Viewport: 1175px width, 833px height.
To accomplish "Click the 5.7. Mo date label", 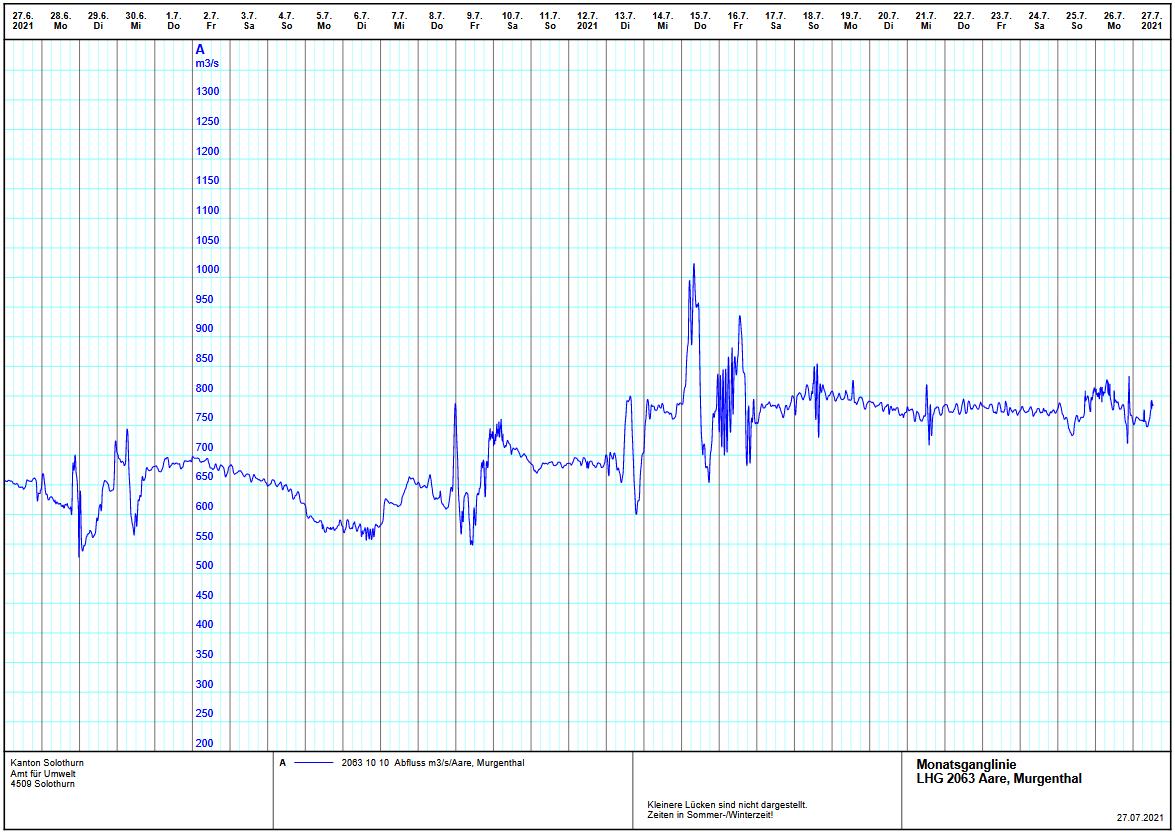I will 324,20.
